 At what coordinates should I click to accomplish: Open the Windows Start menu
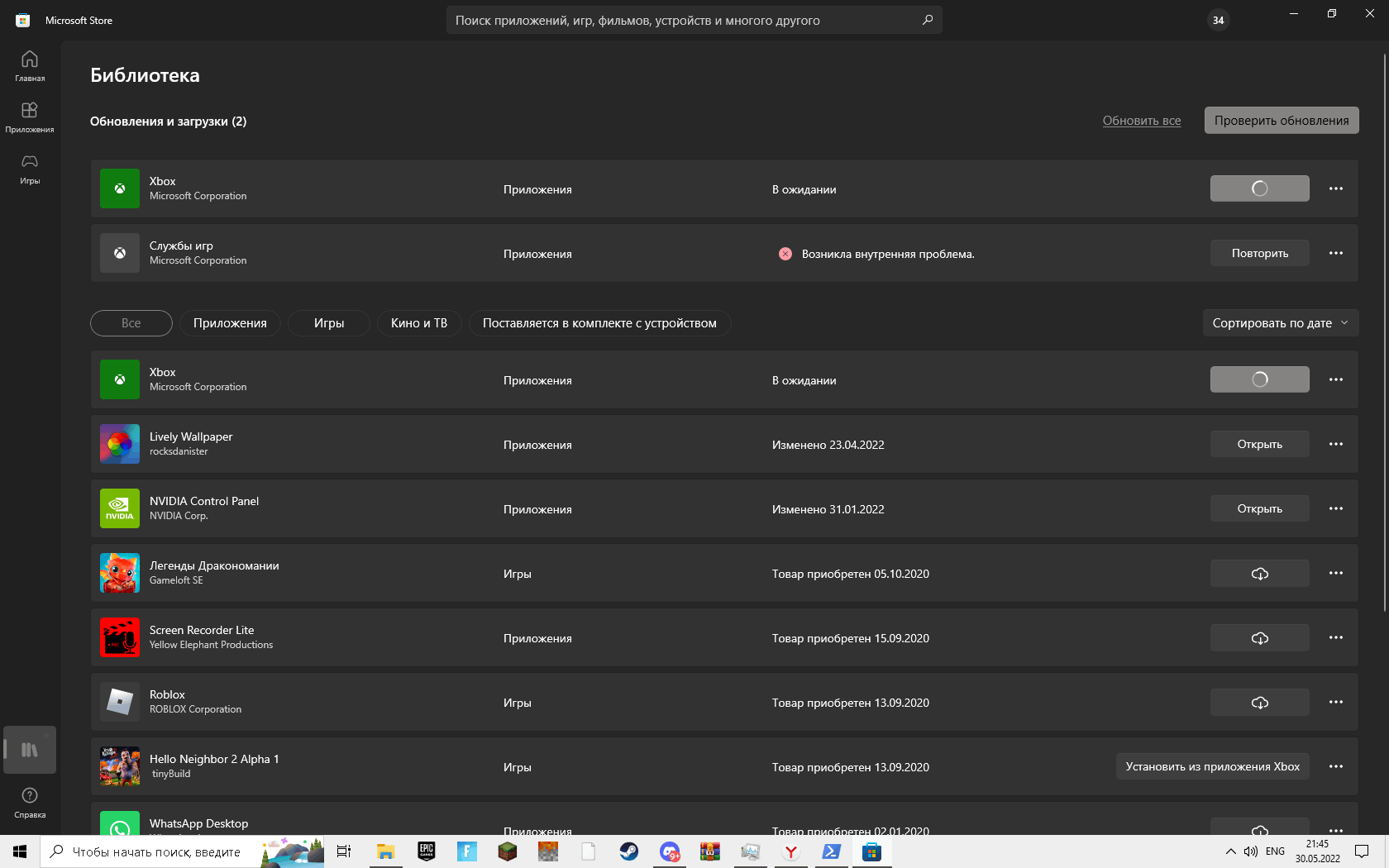pyautogui.click(x=20, y=851)
